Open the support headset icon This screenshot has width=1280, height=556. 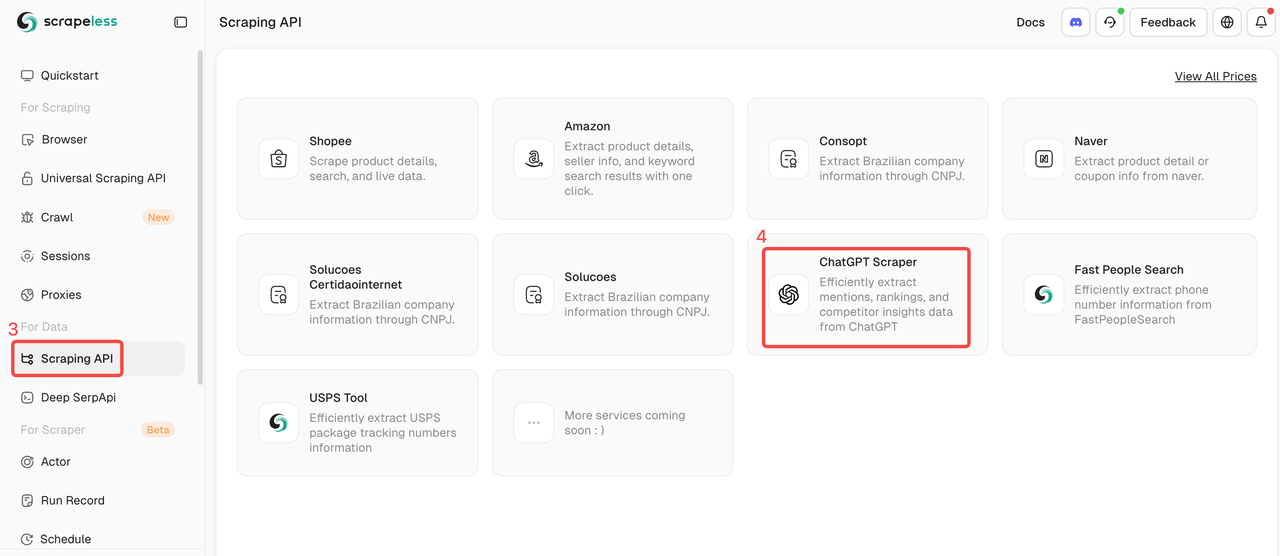pyautogui.click(x=1110, y=22)
